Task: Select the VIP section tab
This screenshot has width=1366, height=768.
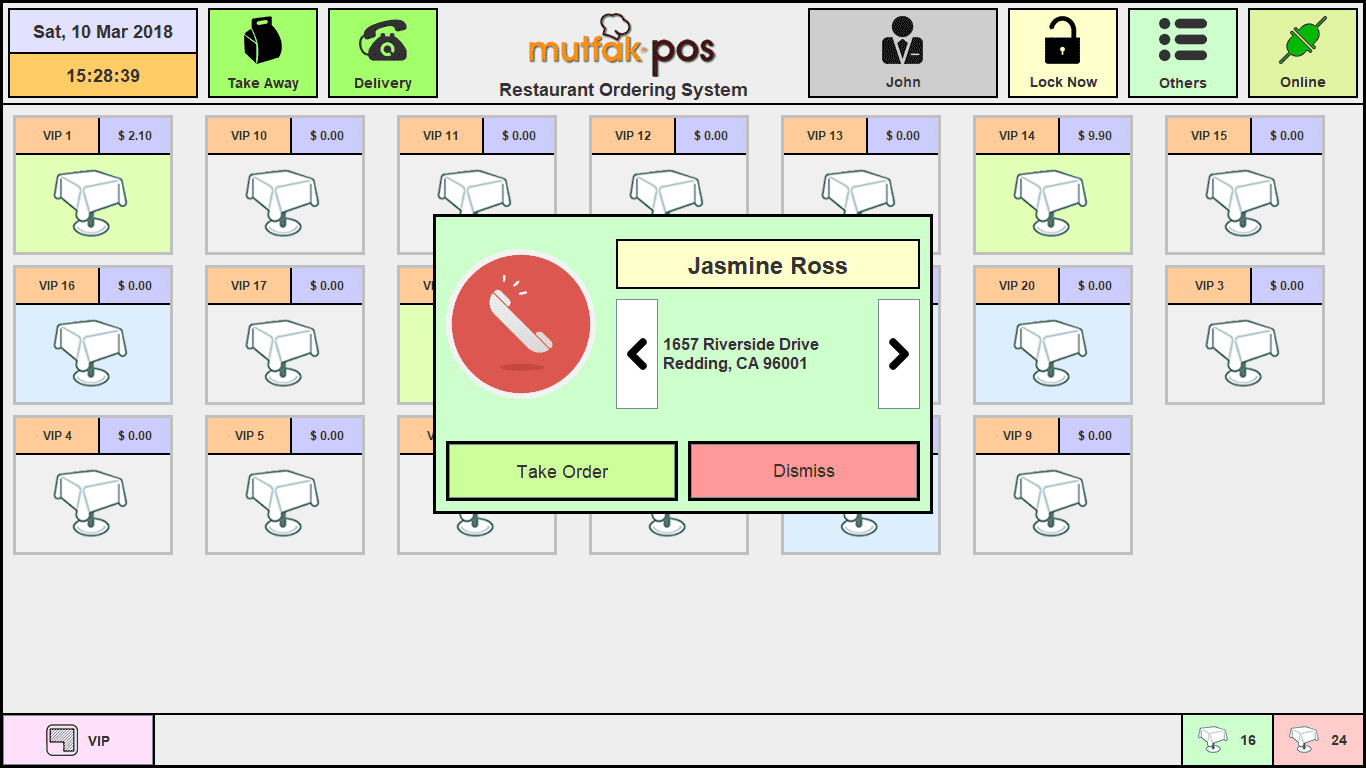Action: point(78,741)
